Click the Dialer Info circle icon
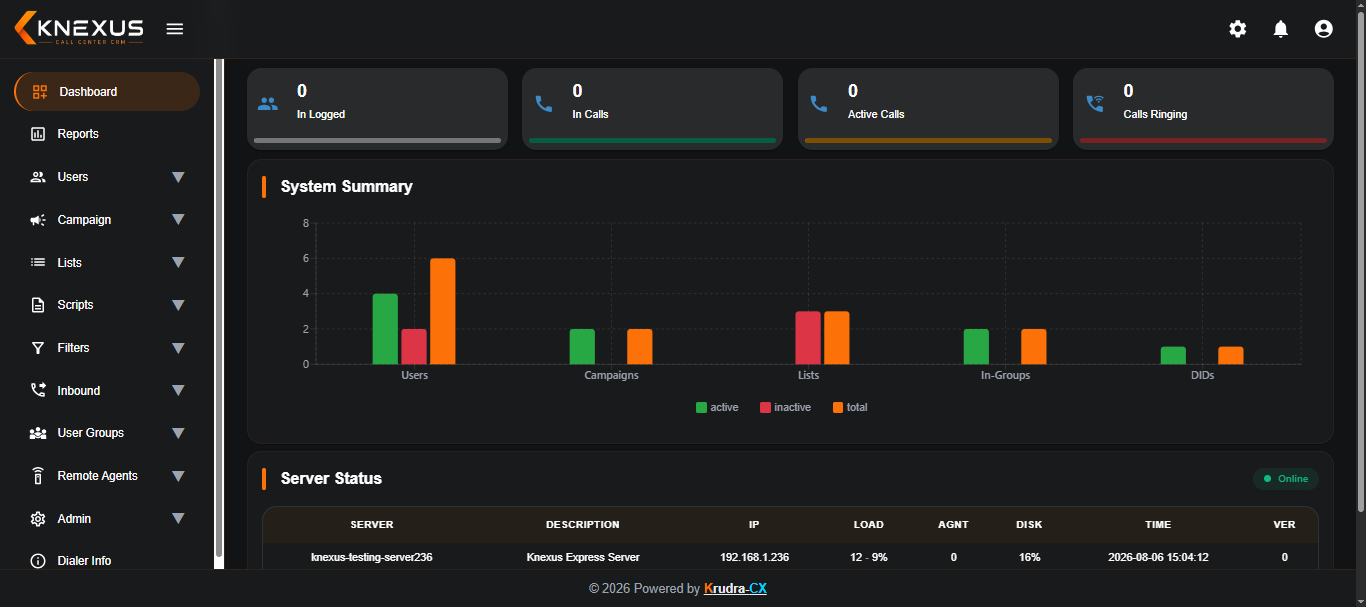Viewport: 1366px width, 607px height. click(x=38, y=561)
